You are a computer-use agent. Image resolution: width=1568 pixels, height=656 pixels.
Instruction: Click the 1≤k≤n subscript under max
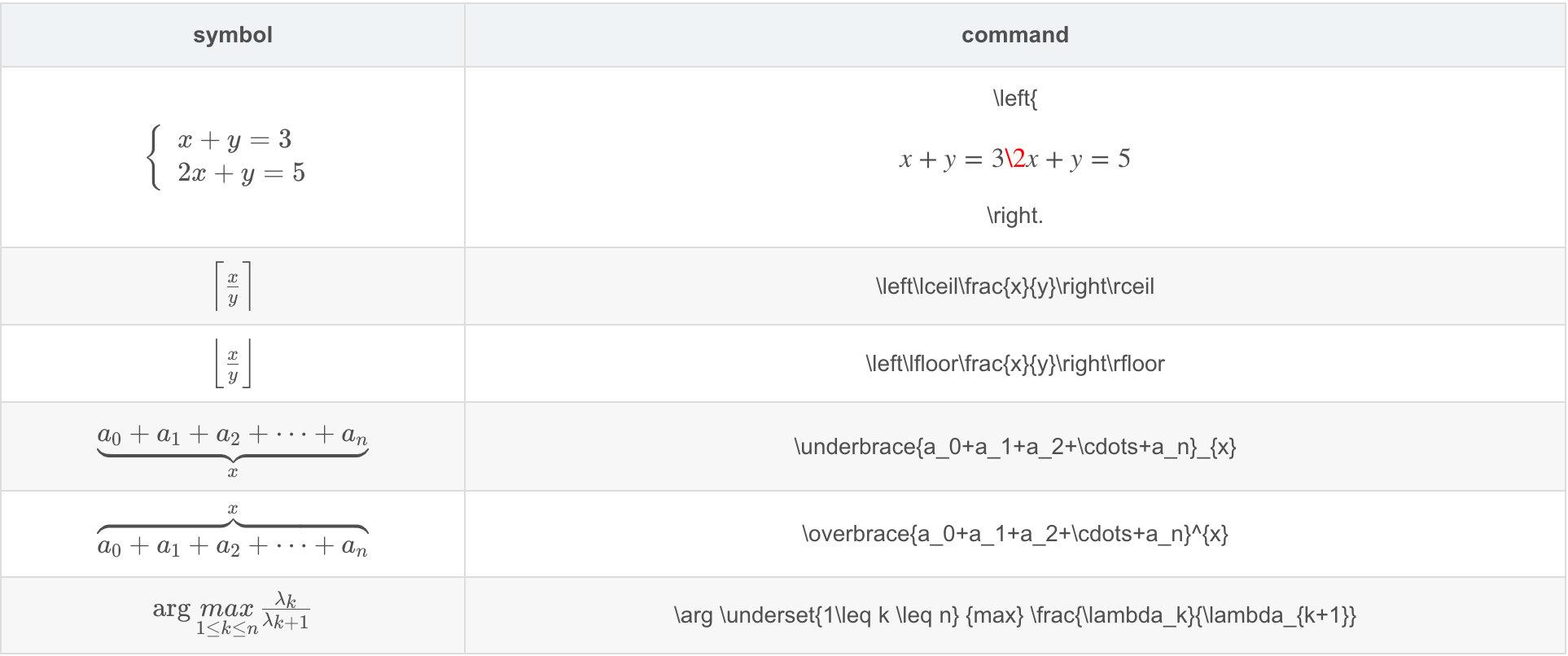(x=226, y=628)
